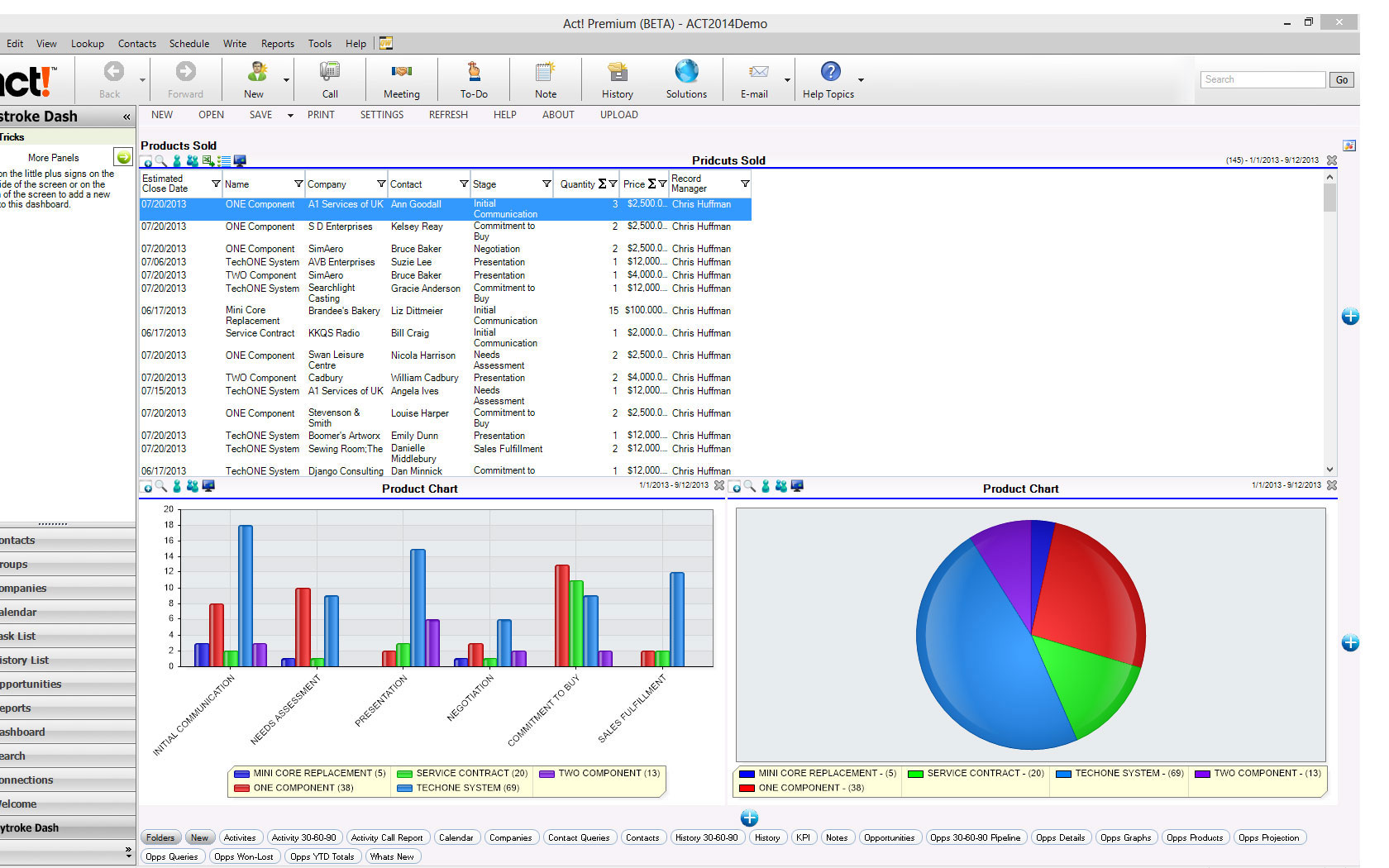Click the add panel icon in bar chart panel
The width and height of the screenshot is (1389, 868).
pos(146,487)
